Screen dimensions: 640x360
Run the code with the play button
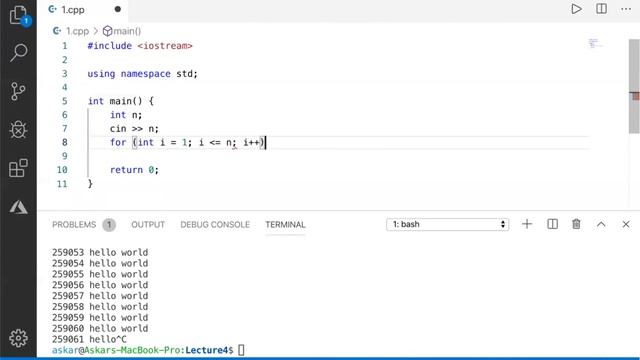tap(576, 9)
